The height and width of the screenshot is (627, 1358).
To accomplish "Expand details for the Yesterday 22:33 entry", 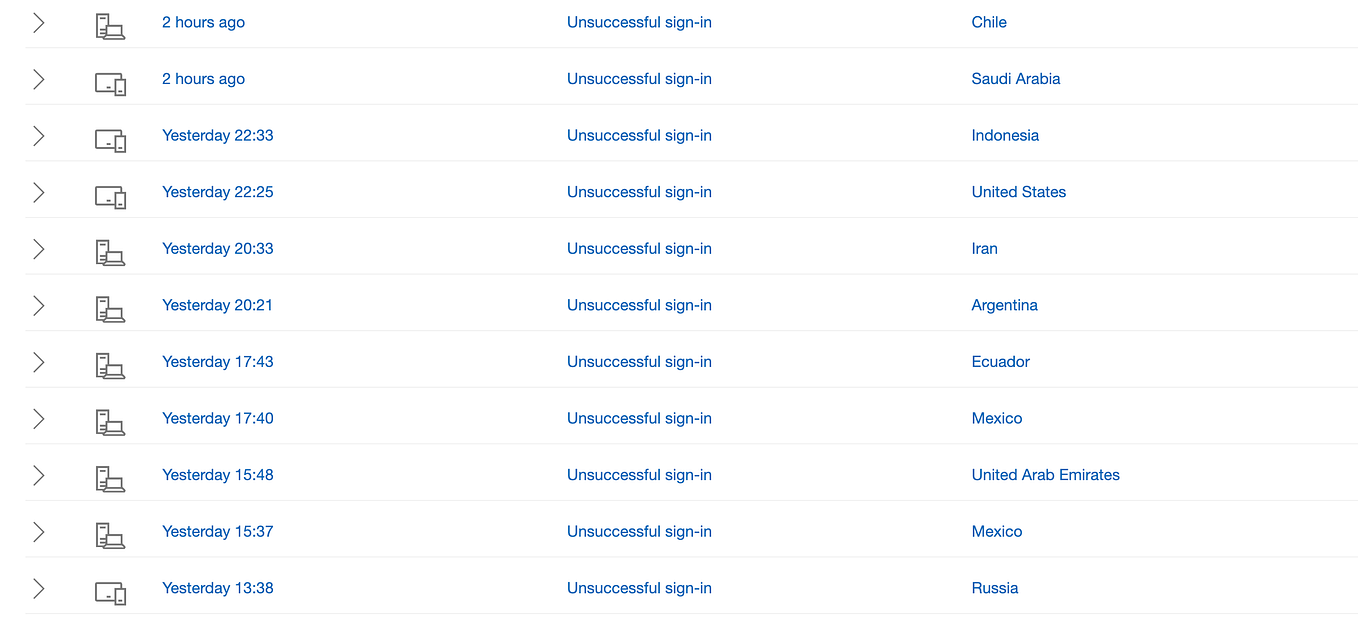I will (x=38, y=135).
